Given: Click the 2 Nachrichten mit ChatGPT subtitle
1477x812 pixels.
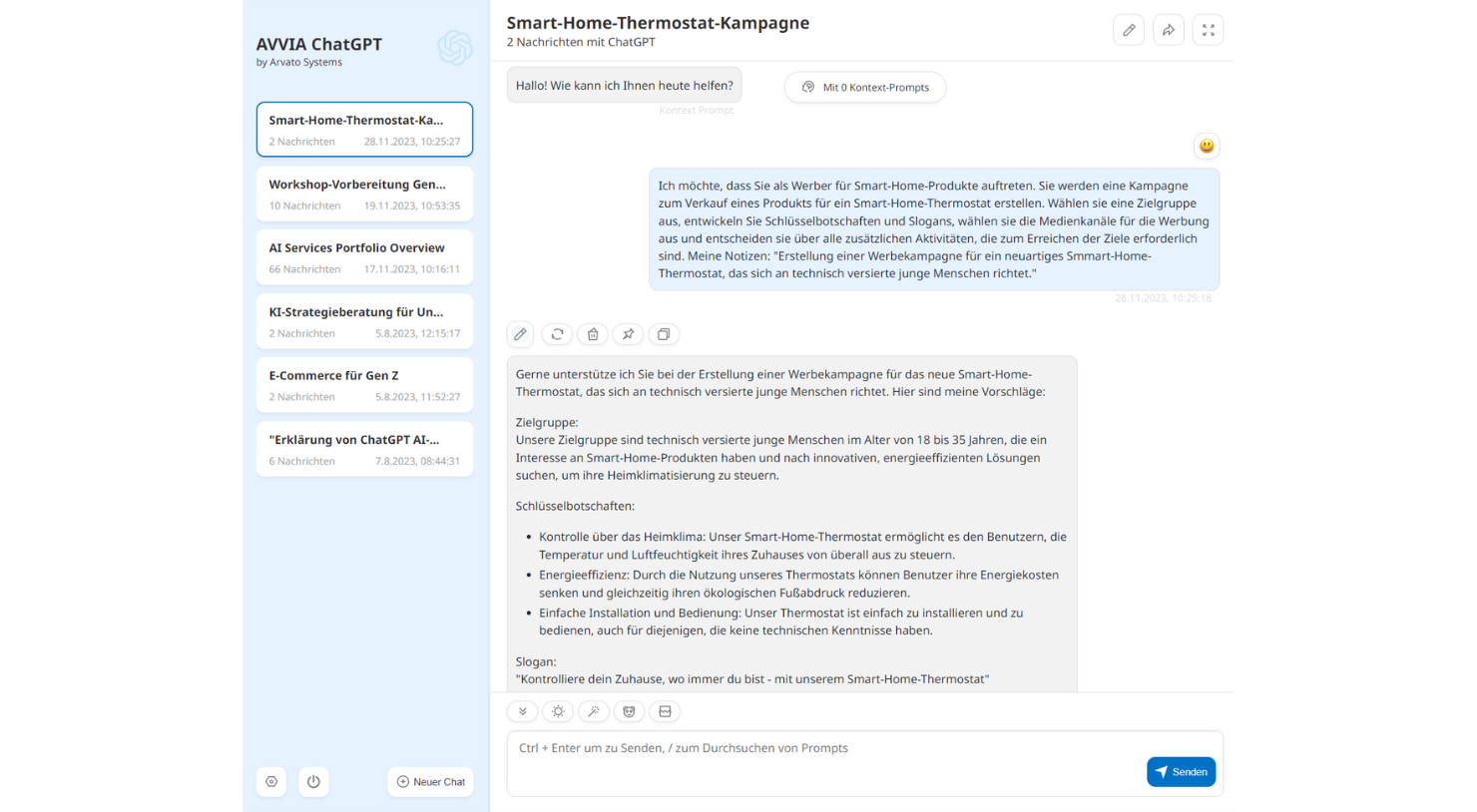Looking at the screenshot, I should pyautogui.click(x=581, y=42).
